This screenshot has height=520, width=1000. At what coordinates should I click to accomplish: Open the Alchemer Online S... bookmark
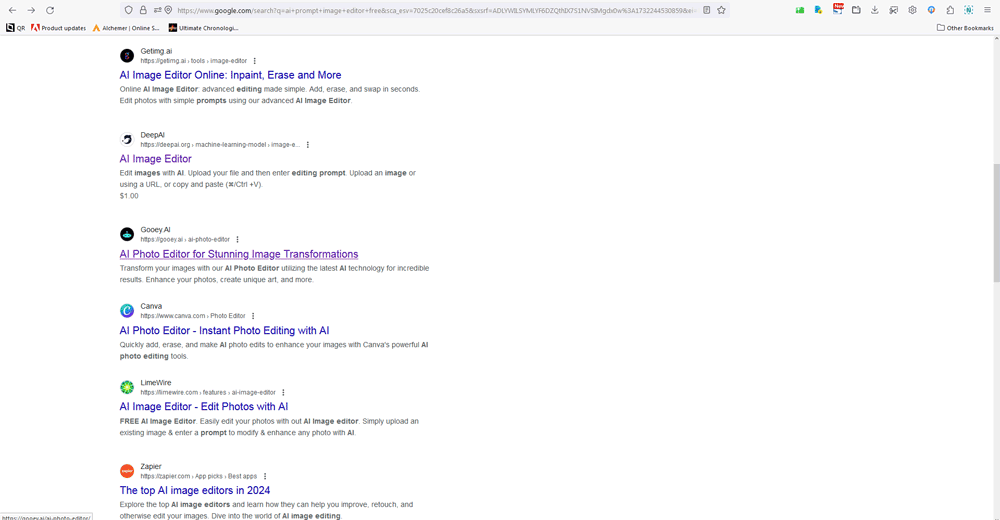click(x=126, y=27)
